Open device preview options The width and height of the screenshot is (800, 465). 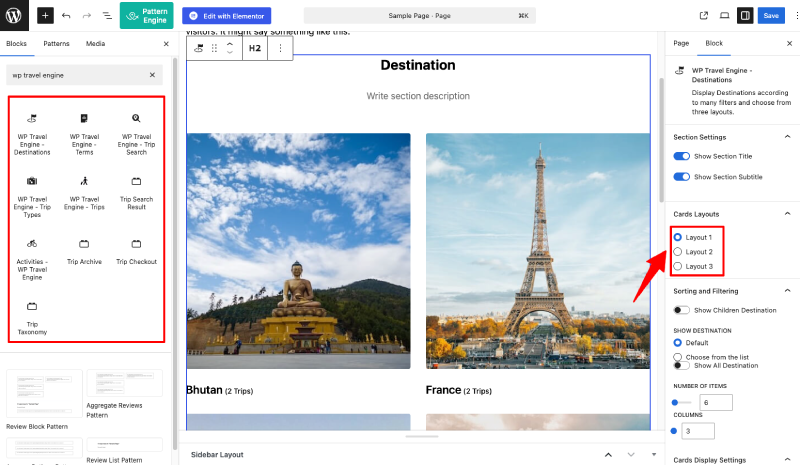(x=724, y=16)
